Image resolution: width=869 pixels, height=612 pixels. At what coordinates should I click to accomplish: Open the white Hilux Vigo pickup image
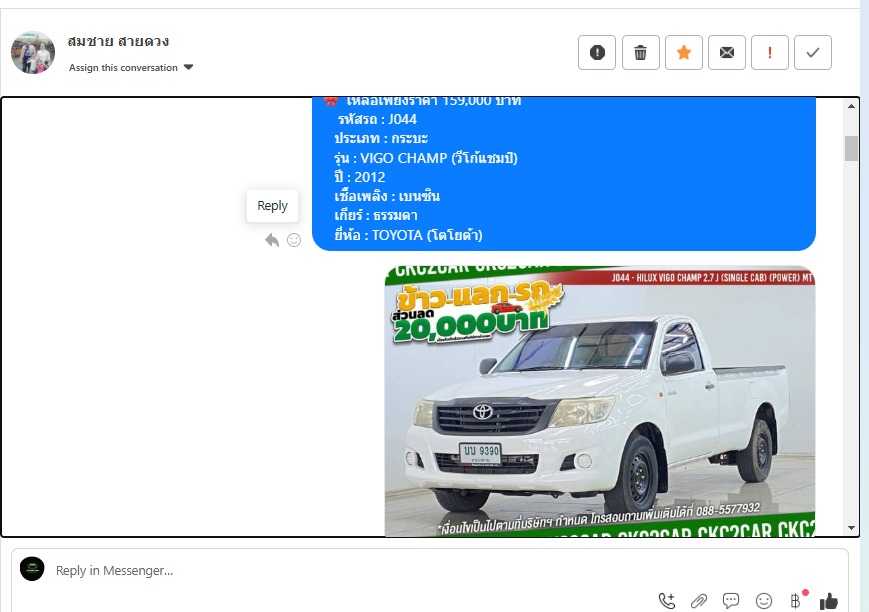point(600,401)
